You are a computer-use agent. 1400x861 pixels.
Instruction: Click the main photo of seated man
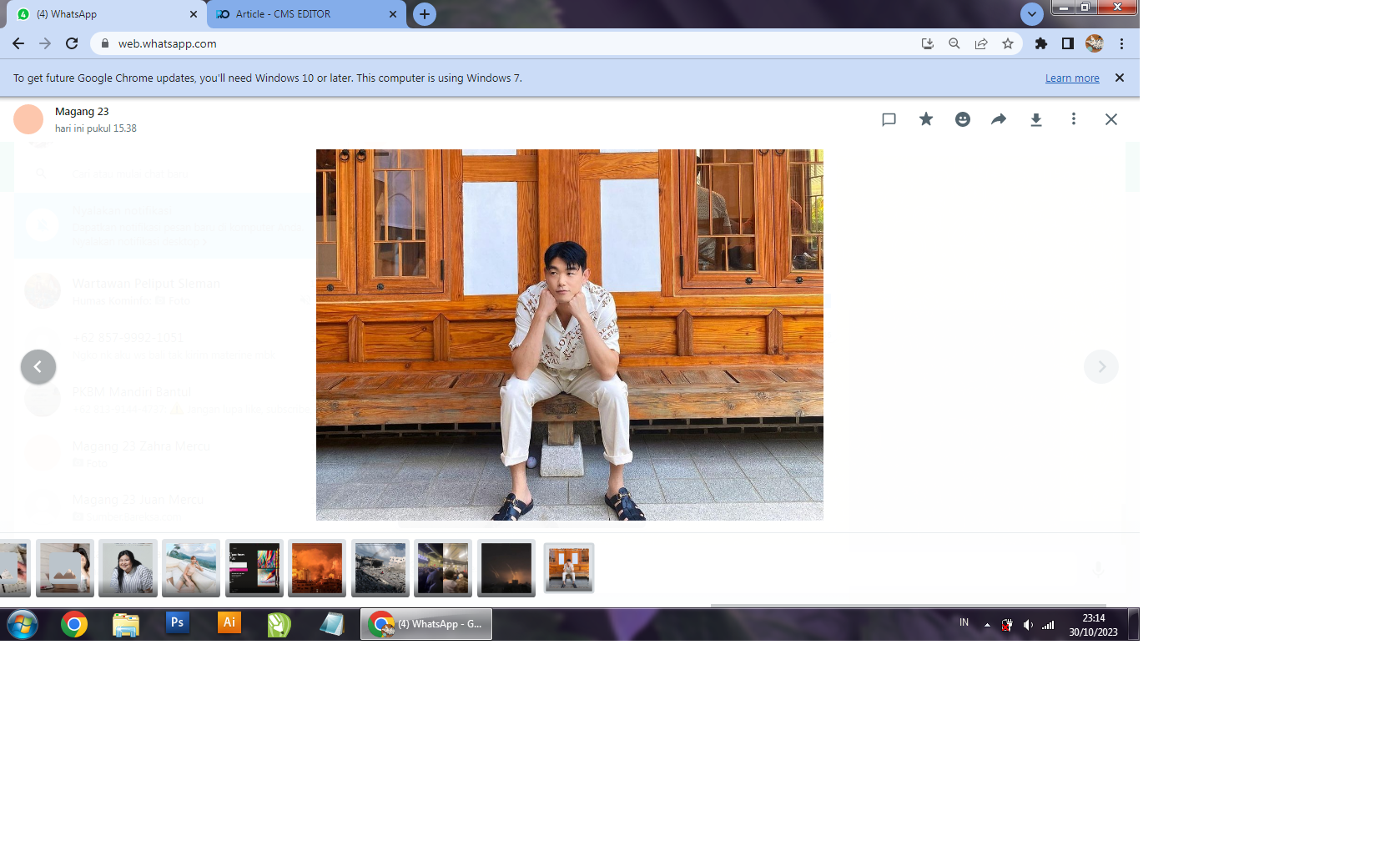coord(570,335)
